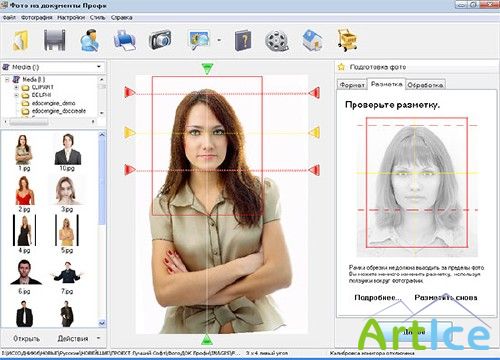Open a photo file via folder icon
This screenshot has height=360, width=500.
(x=21, y=40)
